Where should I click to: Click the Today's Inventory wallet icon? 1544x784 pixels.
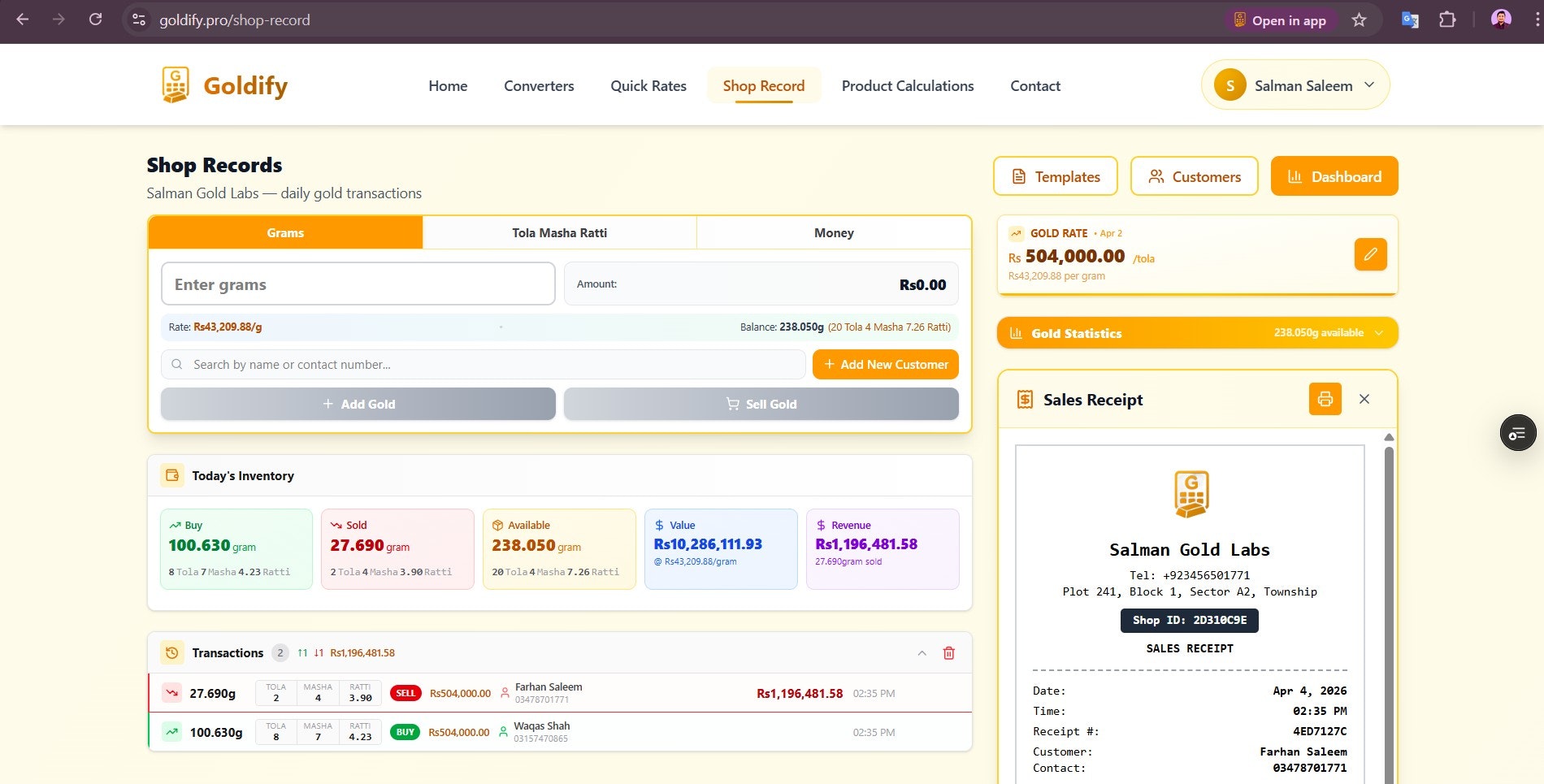click(172, 475)
